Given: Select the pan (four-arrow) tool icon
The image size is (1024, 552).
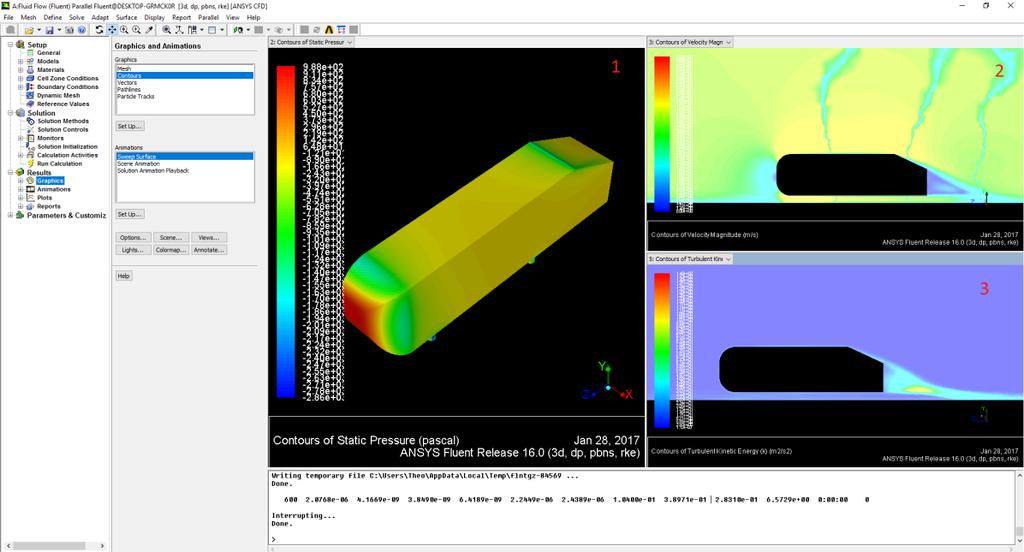Looking at the screenshot, I should pos(112,30).
